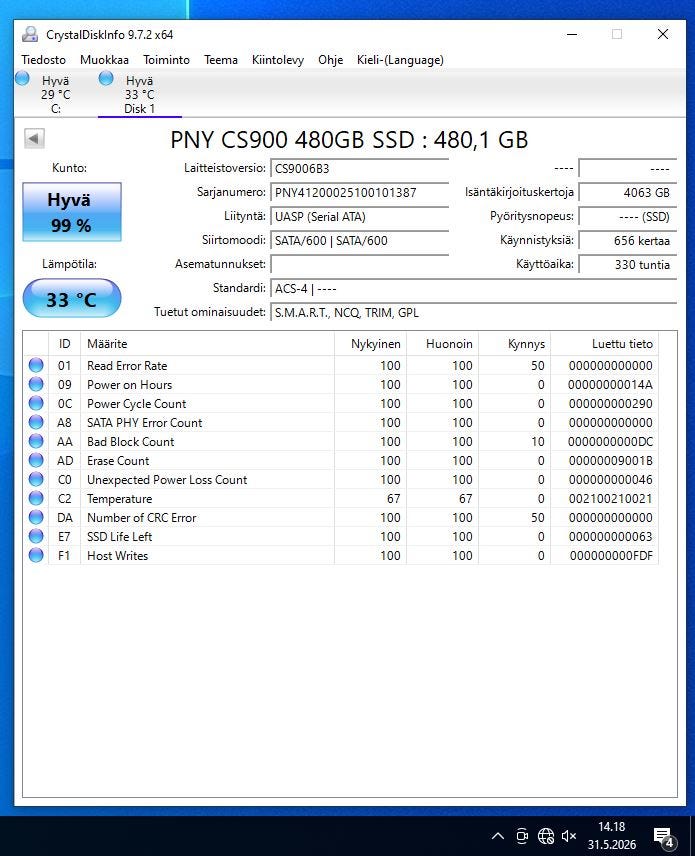695x856 pixels.
Task: Select the Disk 1 drive tab
Action: coord(139,94)
